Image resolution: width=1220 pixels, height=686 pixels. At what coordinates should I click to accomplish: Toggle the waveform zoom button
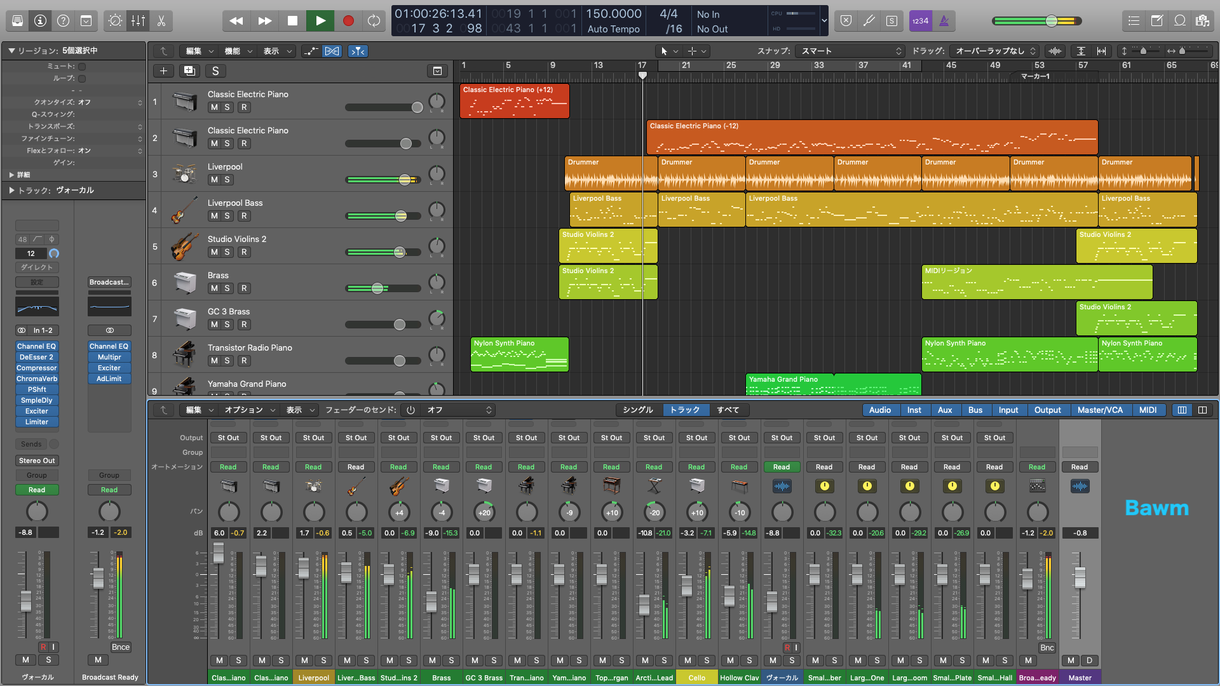pos(1055,51)
